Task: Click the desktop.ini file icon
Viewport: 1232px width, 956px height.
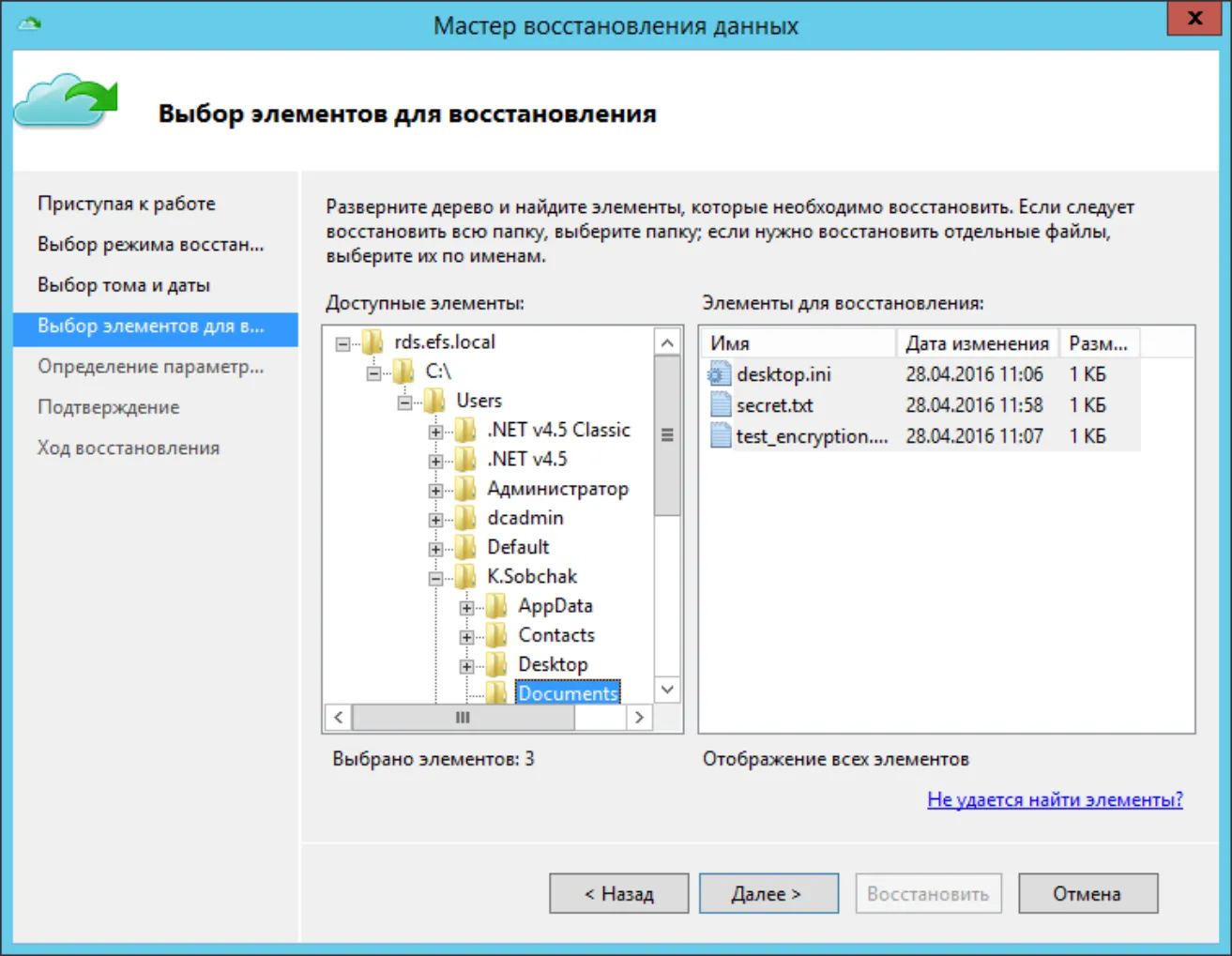Action: pos(720,374)
